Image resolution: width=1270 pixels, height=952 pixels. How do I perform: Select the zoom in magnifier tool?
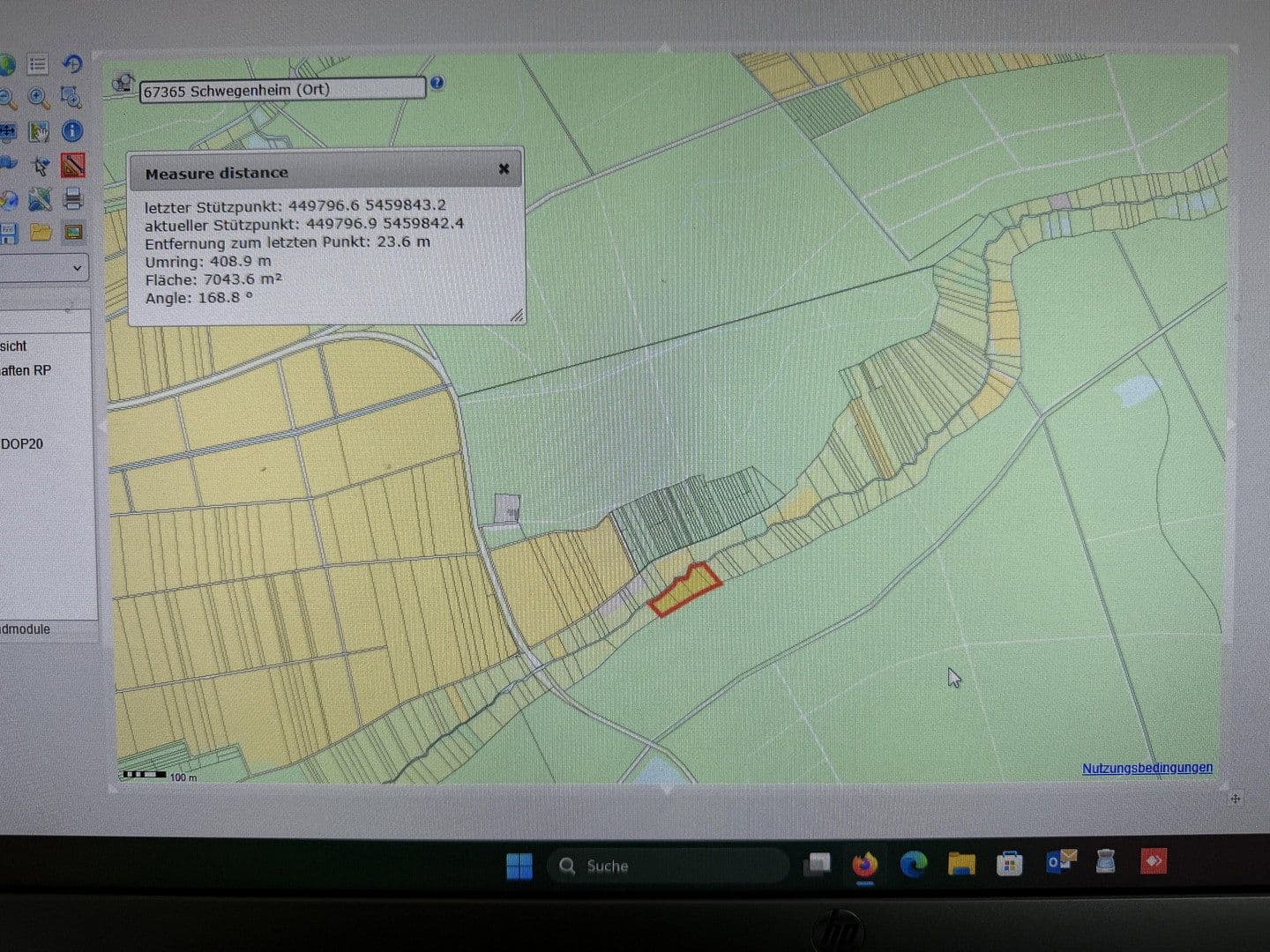38,97
